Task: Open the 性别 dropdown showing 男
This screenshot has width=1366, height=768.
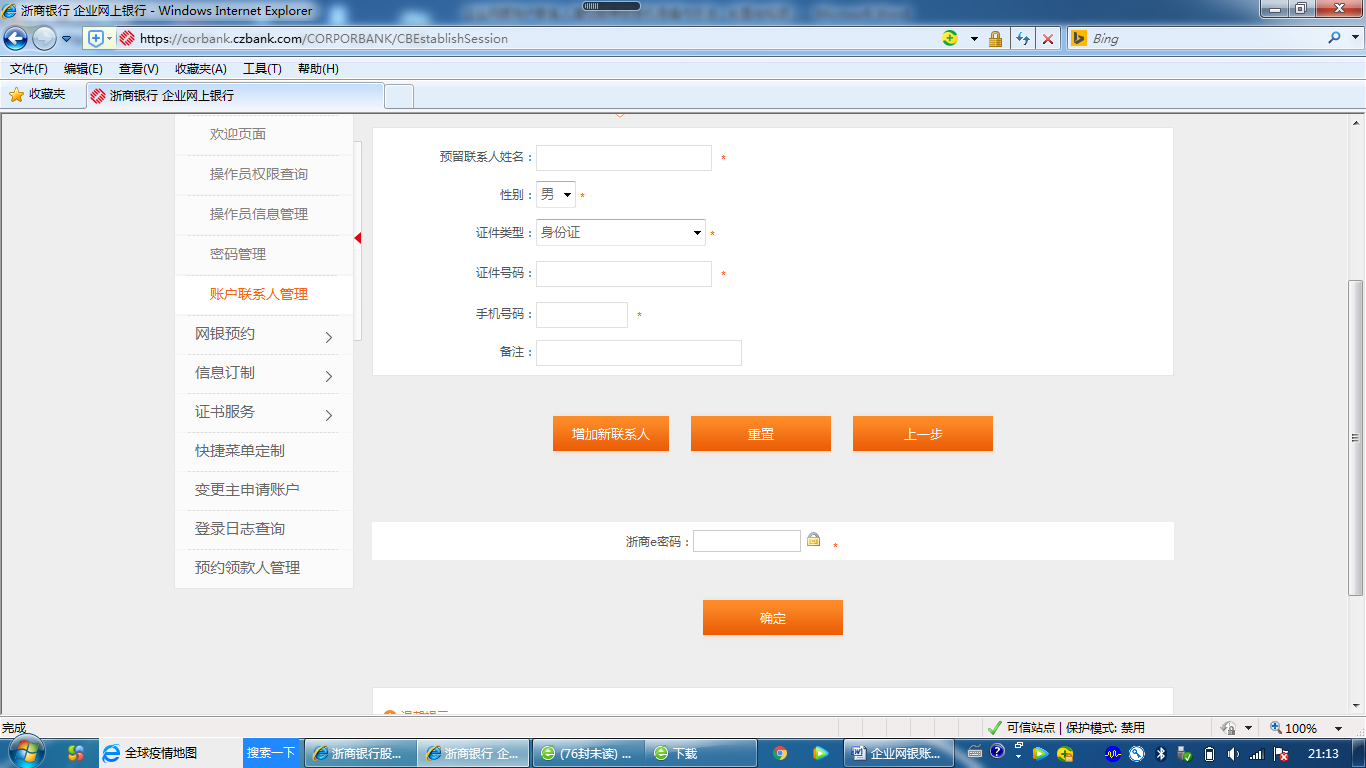Action: coord(556,195)
